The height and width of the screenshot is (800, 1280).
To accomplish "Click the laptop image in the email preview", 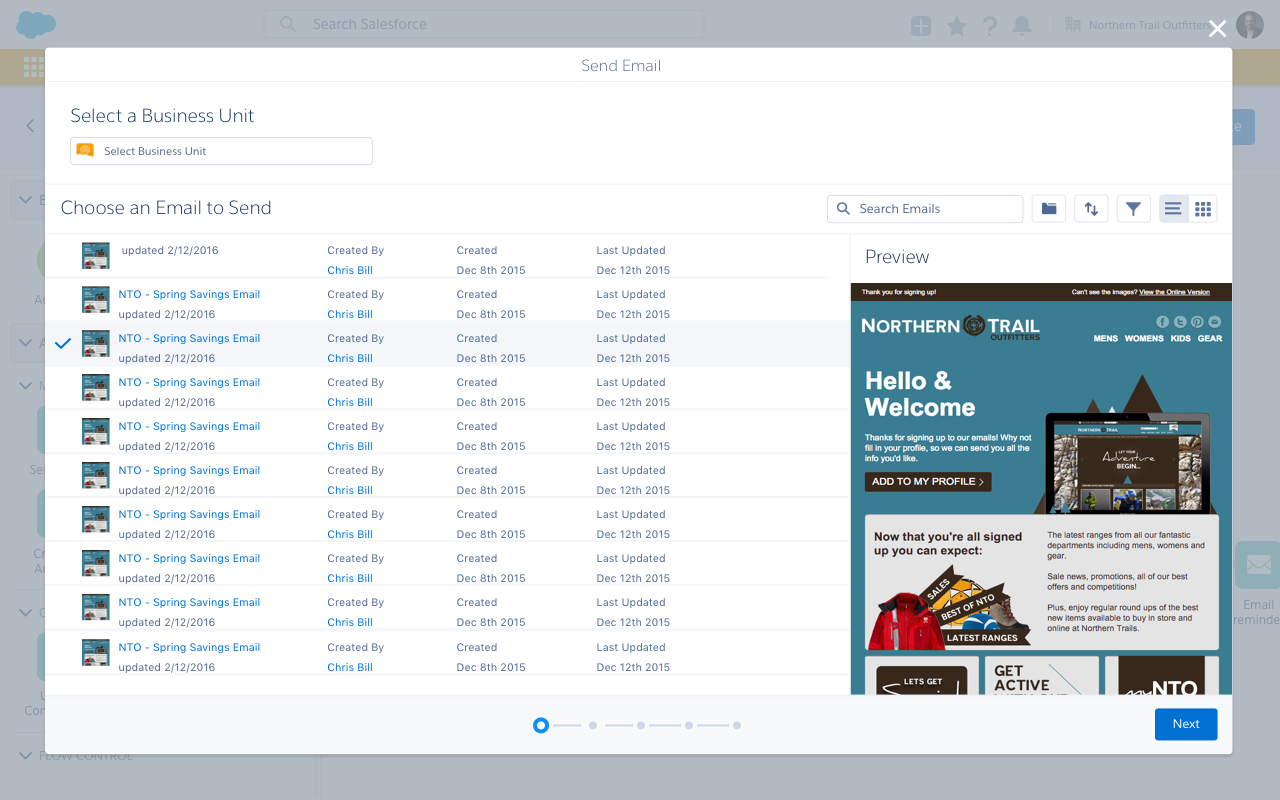I will click(1127, 463).
